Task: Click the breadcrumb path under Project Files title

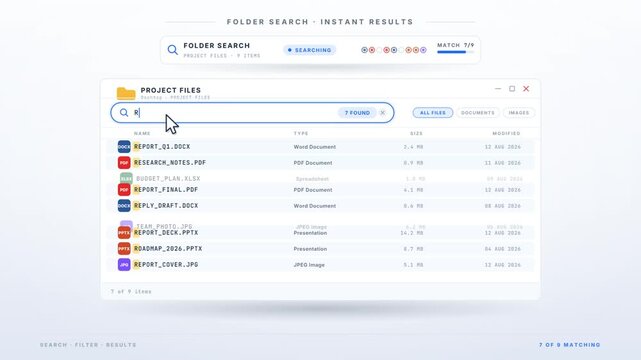Action: point(175,98)
